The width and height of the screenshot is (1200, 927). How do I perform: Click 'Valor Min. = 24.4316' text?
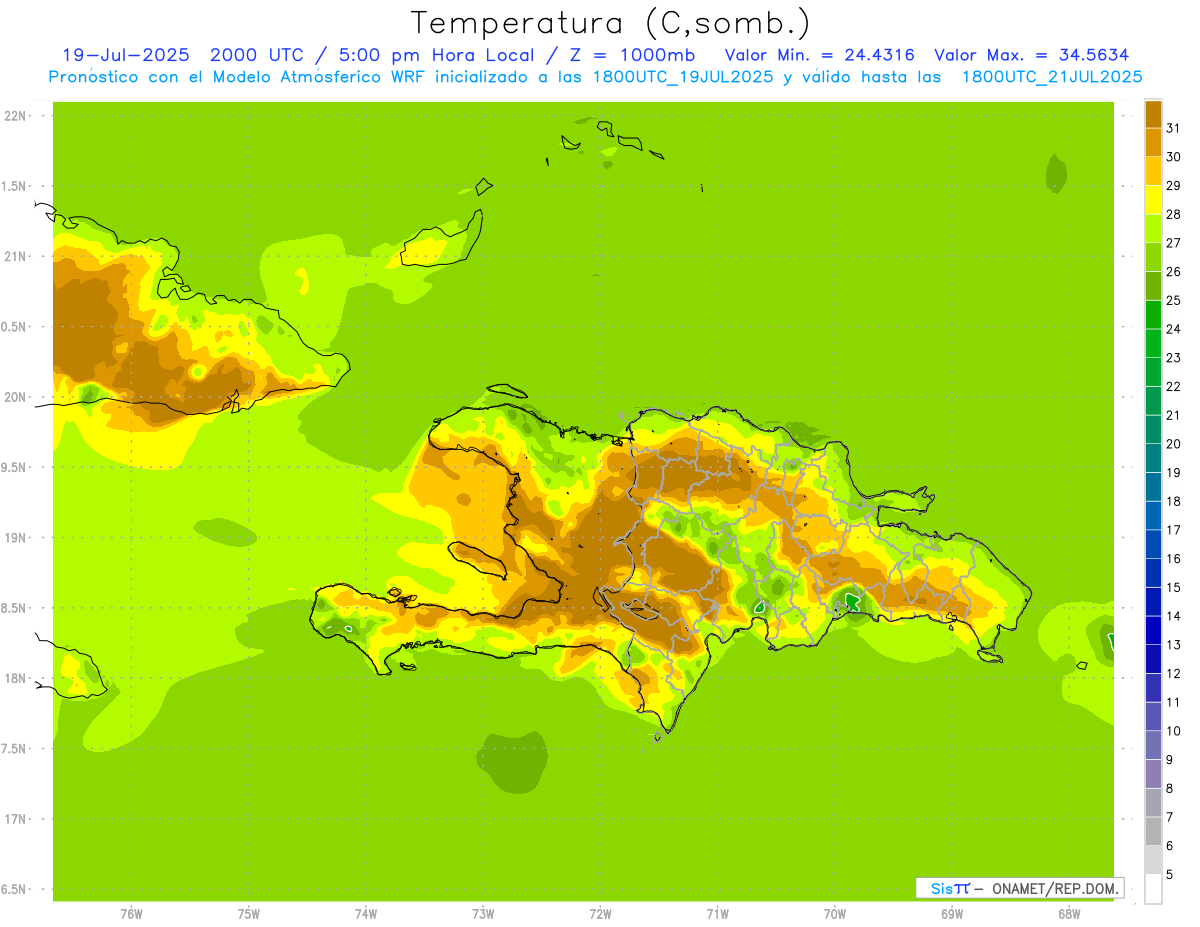(819, 55)
